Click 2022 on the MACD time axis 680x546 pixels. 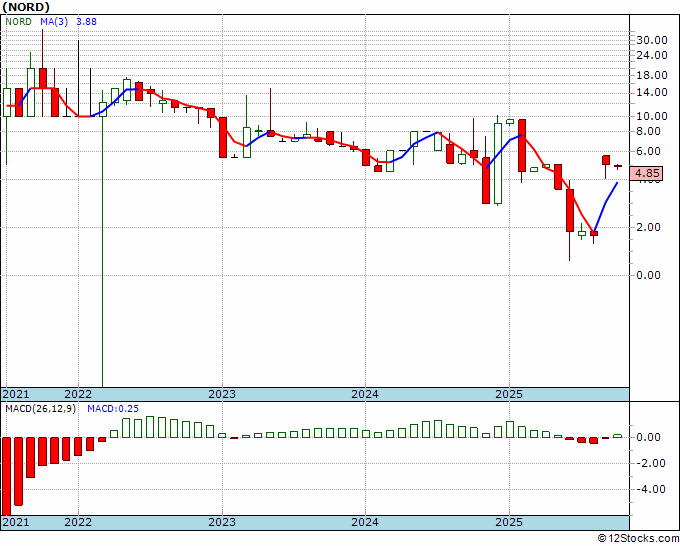[78, 522]
